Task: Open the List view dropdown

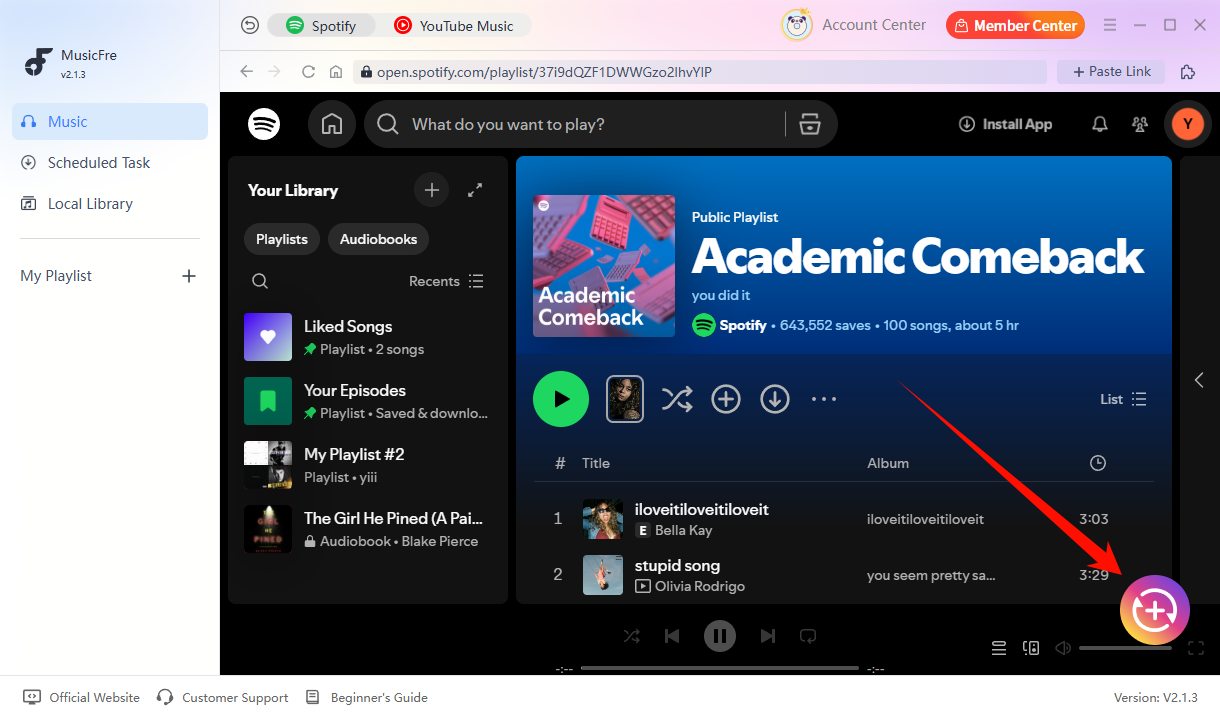Action: click(1124, 399)
